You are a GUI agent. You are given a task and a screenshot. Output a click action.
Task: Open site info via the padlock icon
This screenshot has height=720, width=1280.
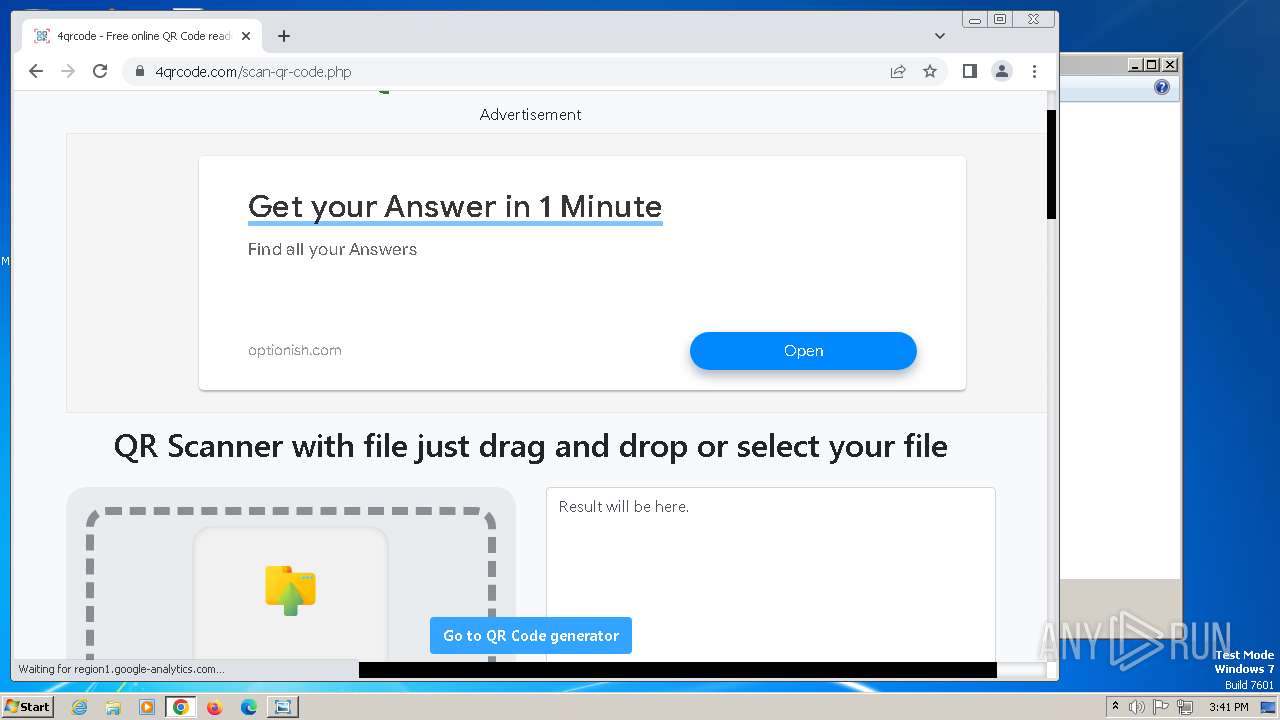(x=139, y=71)
